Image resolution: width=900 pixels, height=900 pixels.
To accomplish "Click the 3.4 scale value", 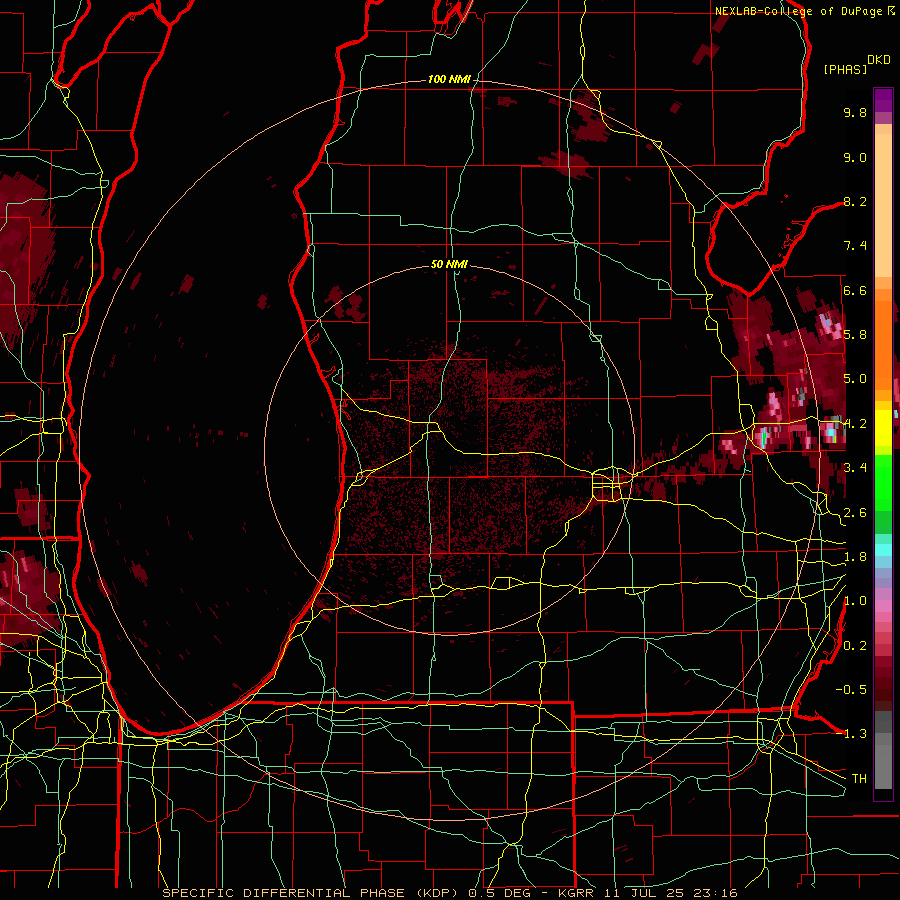I will point(855,468).
